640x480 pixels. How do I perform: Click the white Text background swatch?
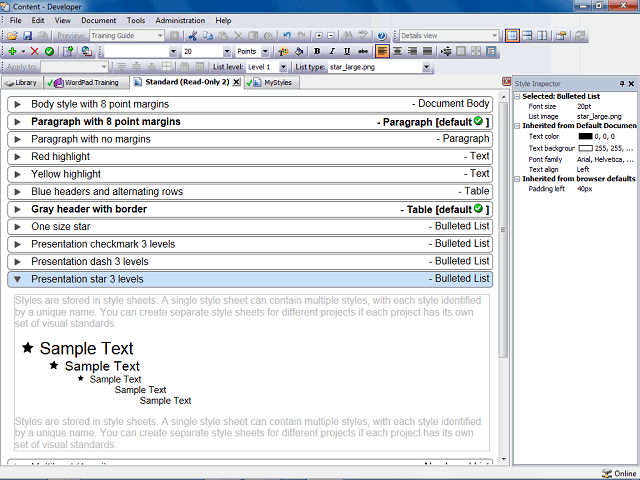pos(585,148)
